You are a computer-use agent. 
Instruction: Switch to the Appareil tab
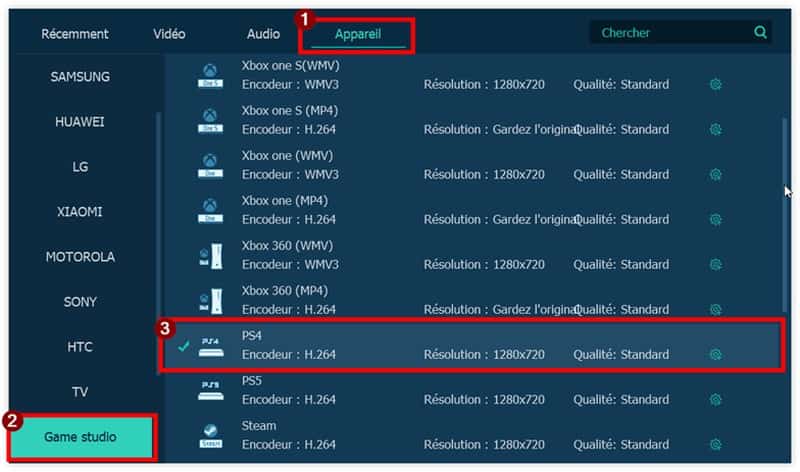click(x=358, y=34)
